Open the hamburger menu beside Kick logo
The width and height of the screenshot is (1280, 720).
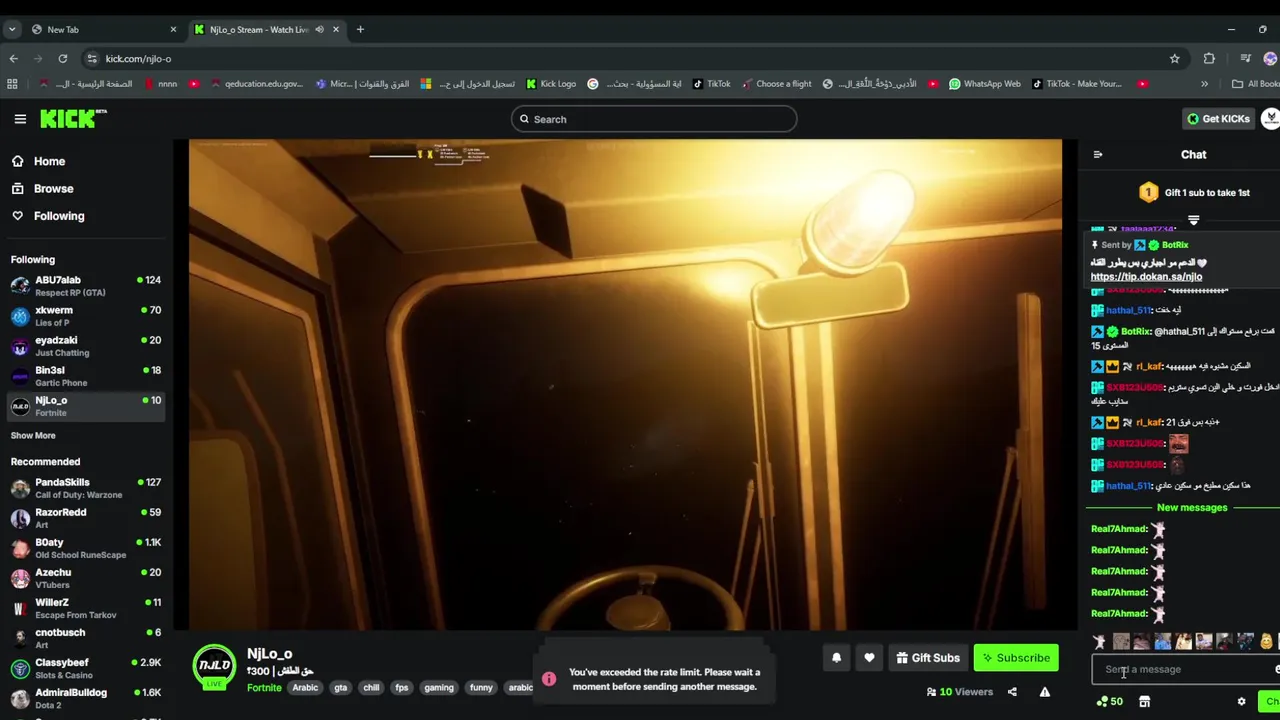[x=20, y=119]
